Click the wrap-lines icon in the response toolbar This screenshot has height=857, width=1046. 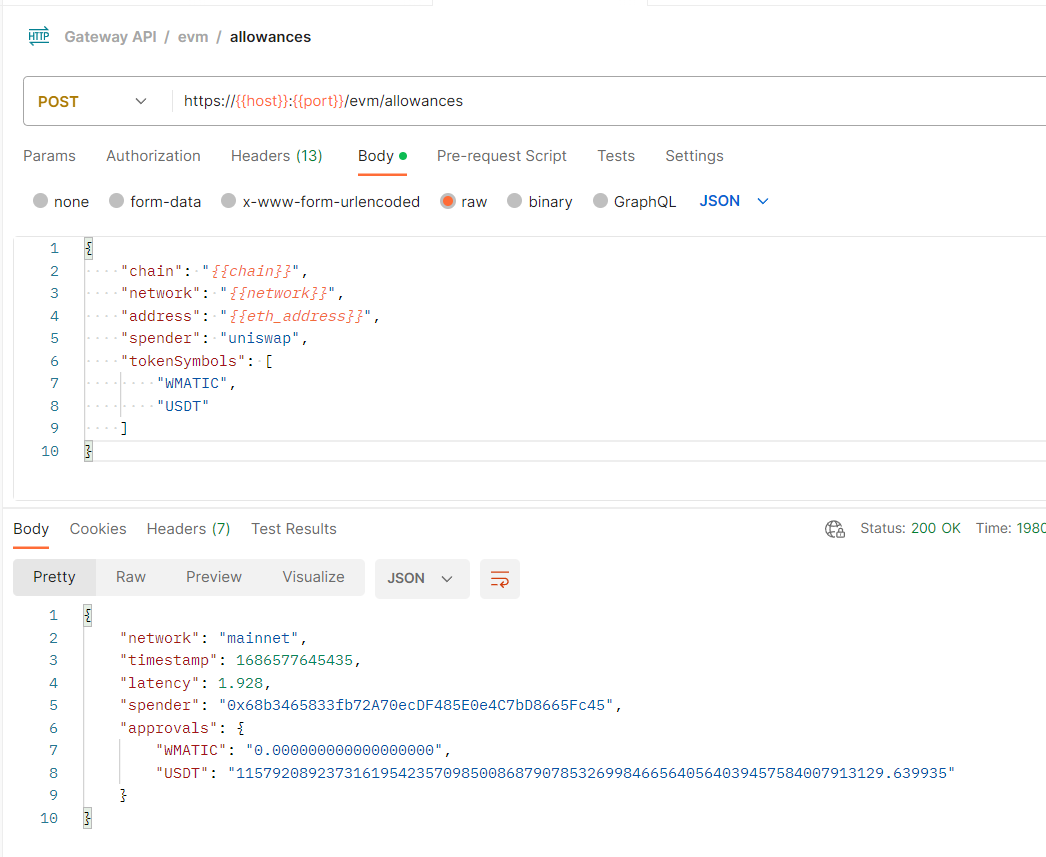(x=499, y=579)
